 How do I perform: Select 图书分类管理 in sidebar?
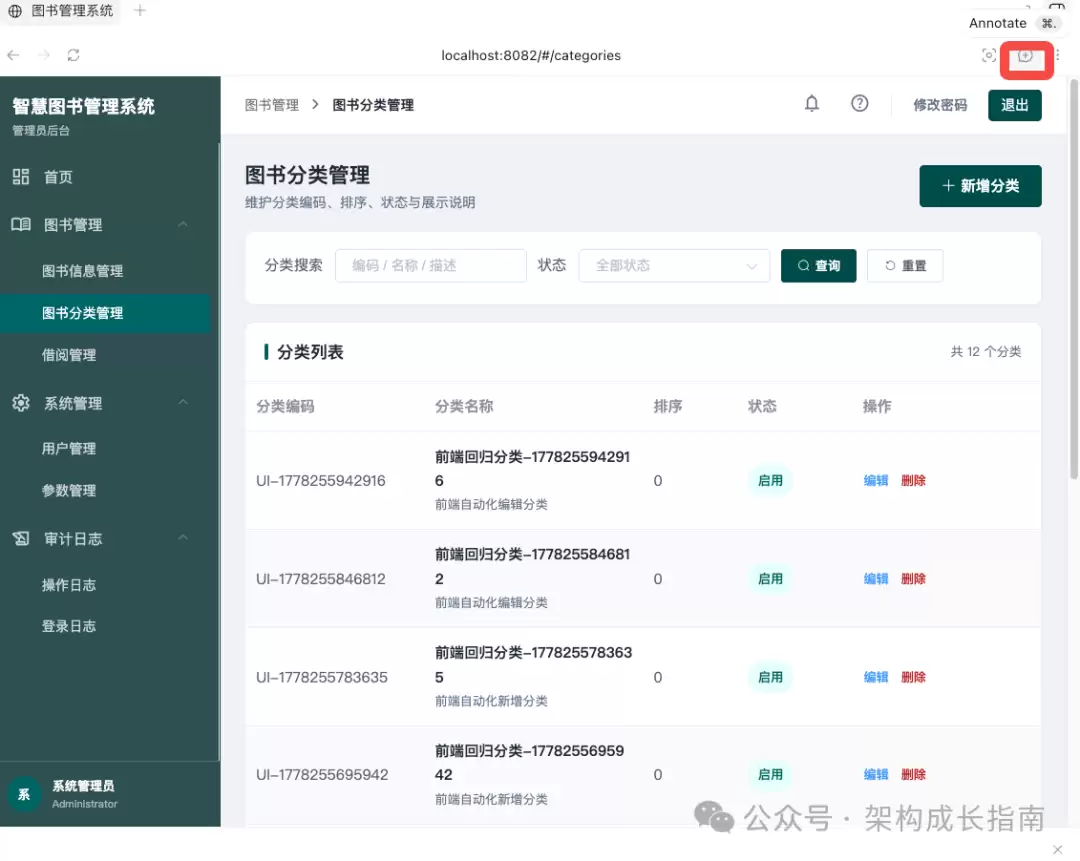(x=105, y=313)
